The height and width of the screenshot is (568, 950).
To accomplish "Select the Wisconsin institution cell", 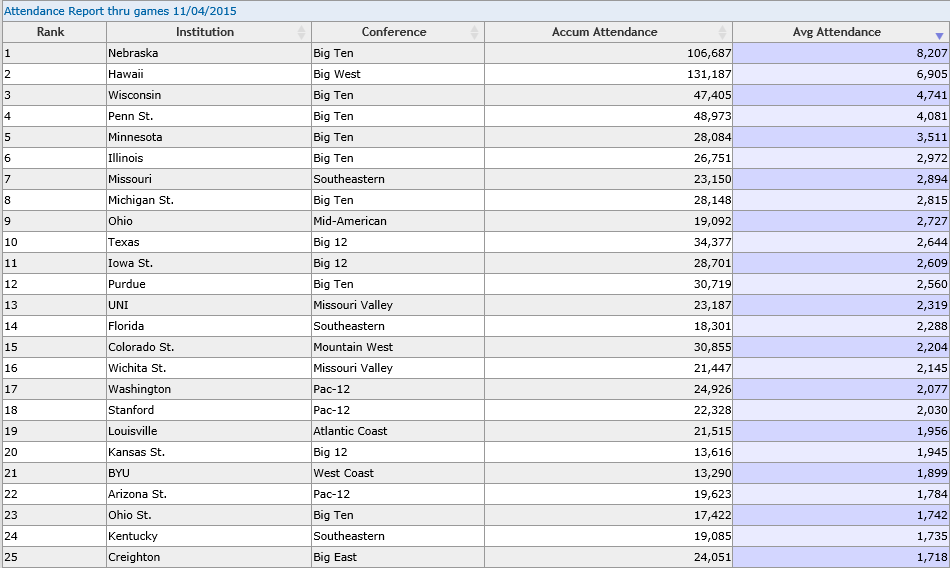I will click(209, 95).
